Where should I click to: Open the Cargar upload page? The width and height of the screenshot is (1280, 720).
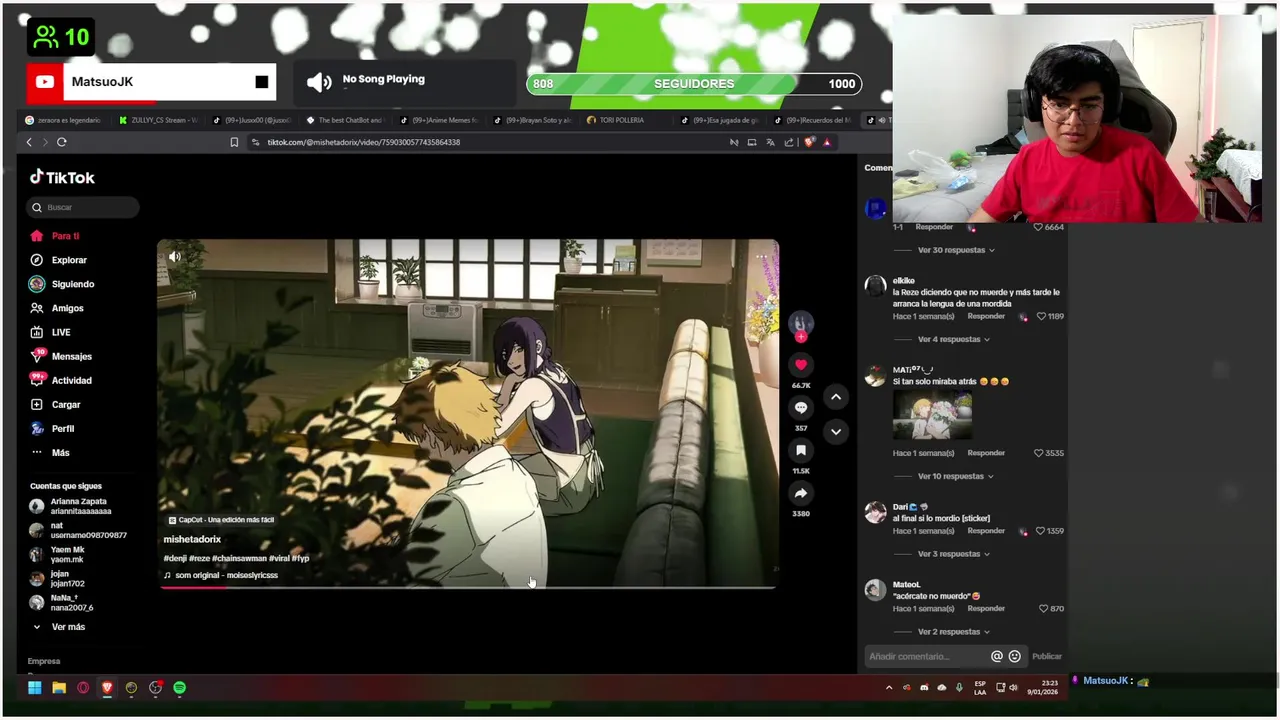pos(55,404)
